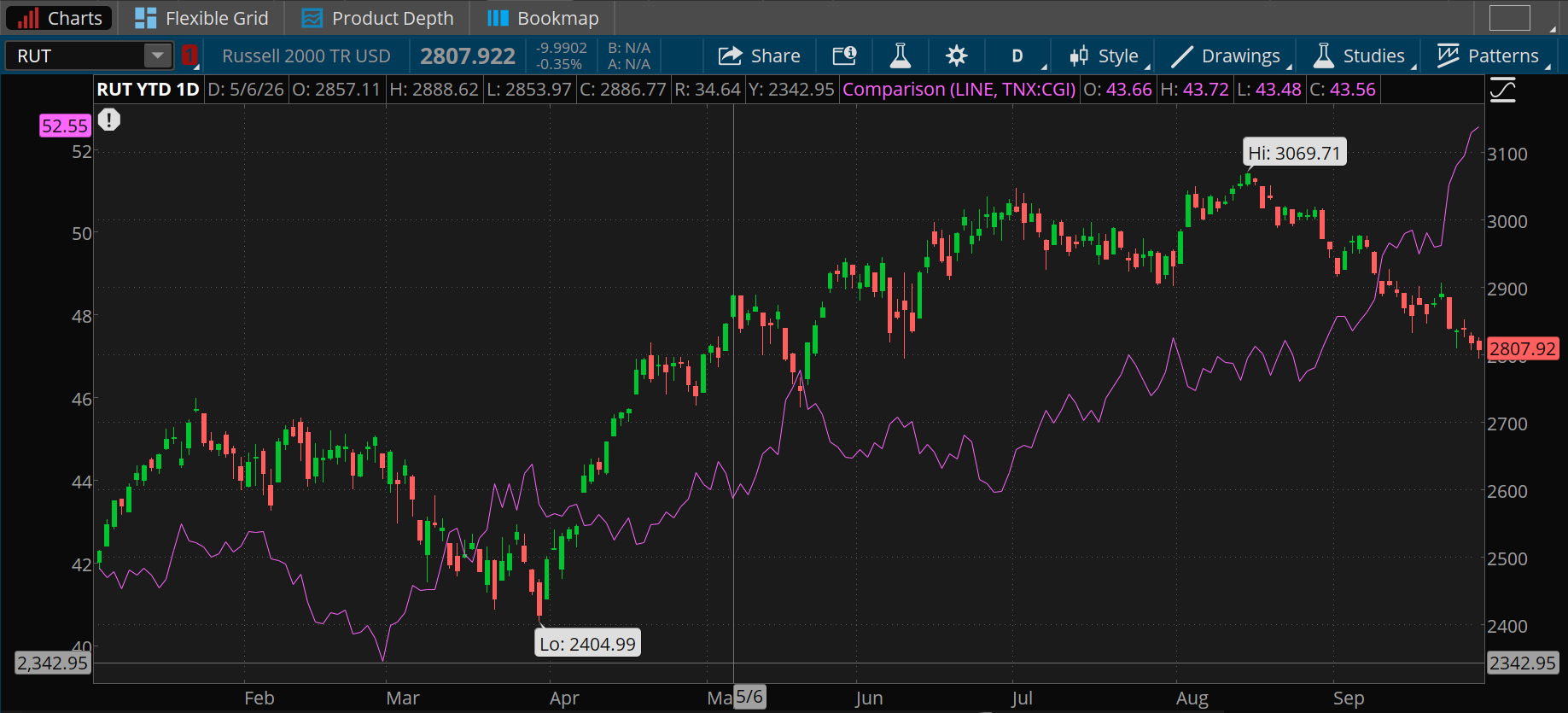The image size is (1568, 713).
Task: Expand the symbol selector dropdown arrow
Action: pos(158,56)
